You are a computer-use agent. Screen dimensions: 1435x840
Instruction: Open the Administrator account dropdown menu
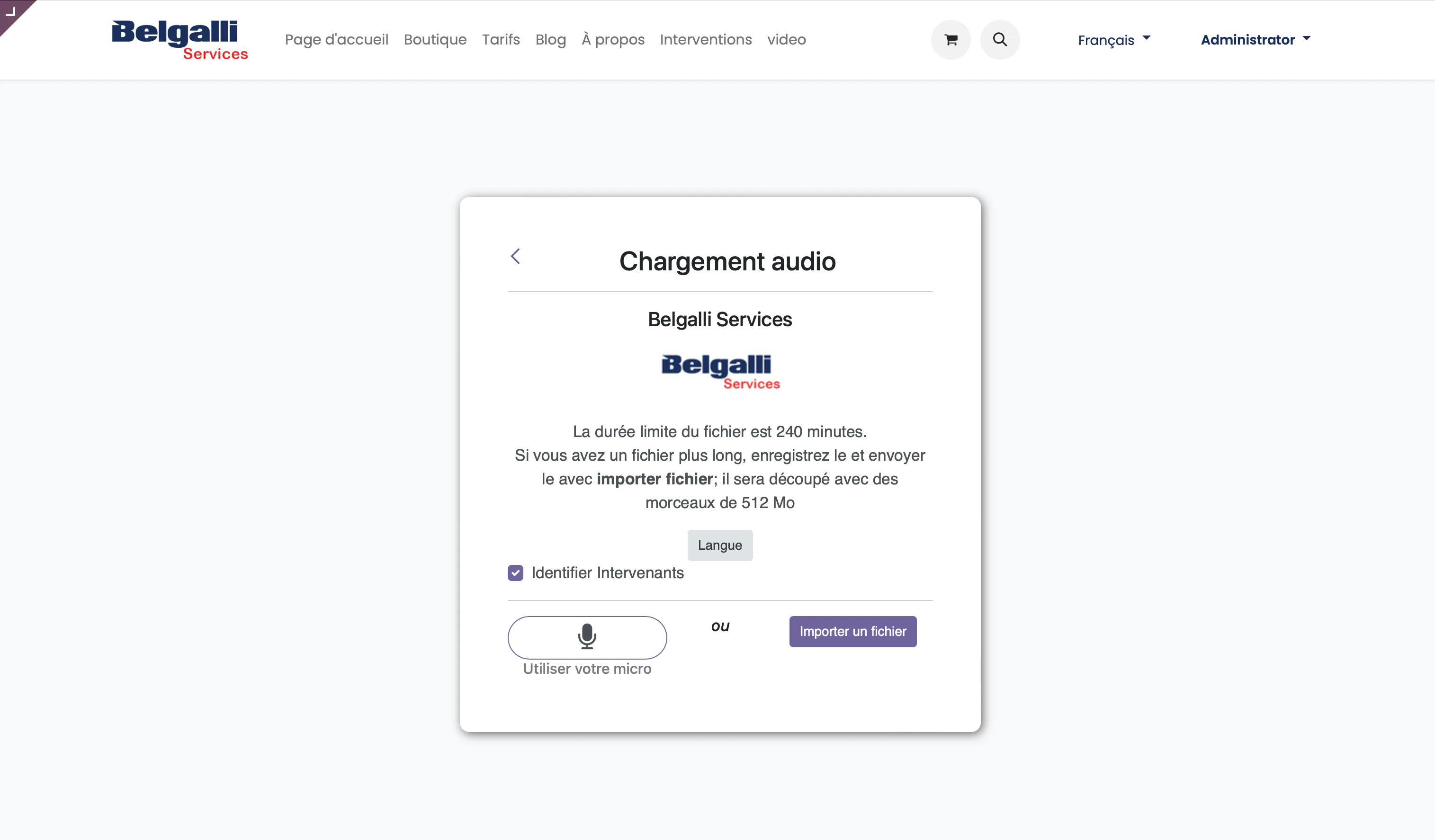click(1254, 39)
